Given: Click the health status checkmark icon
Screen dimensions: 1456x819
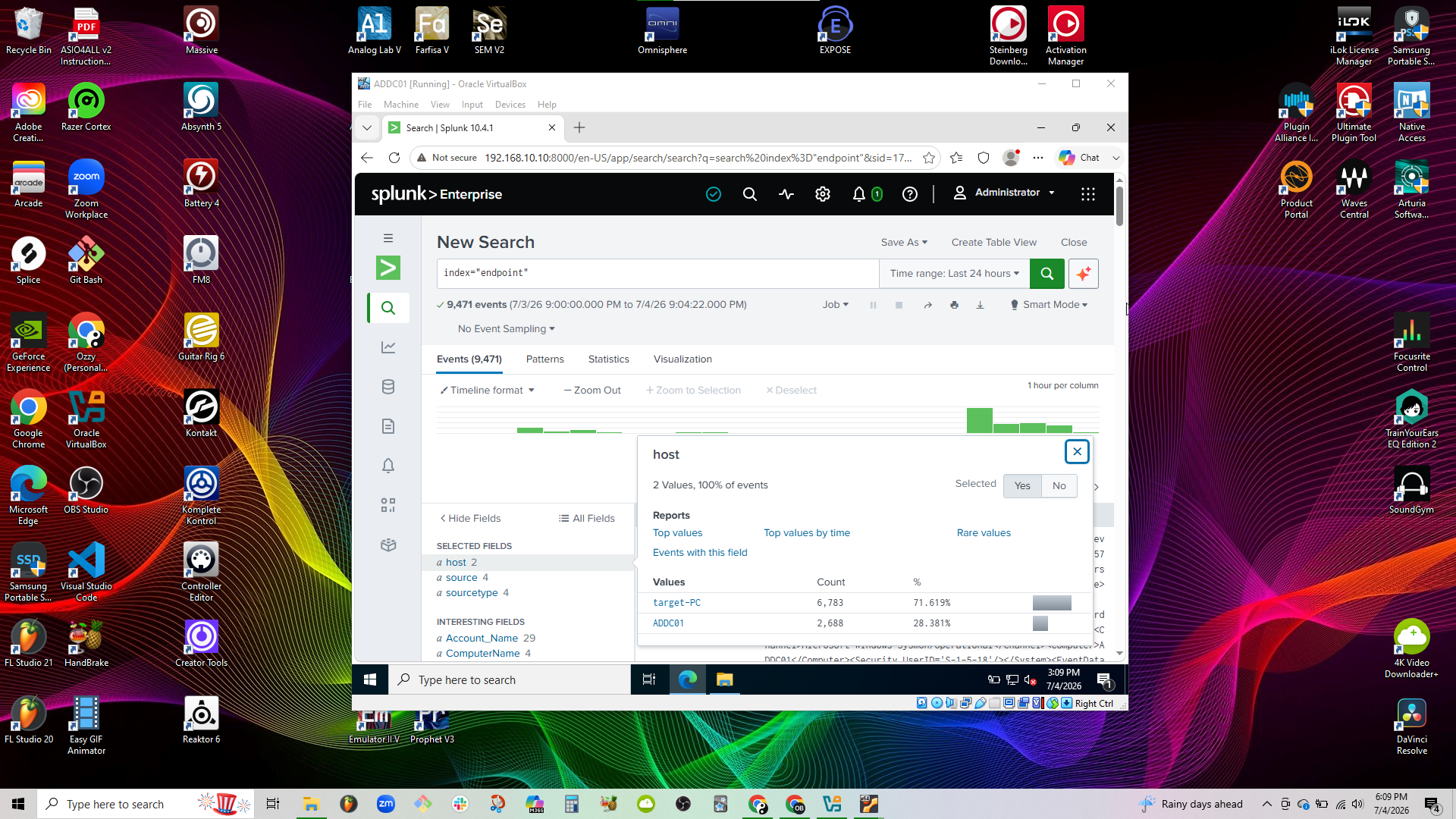Looking at the screenshot, I should (714, 194).
